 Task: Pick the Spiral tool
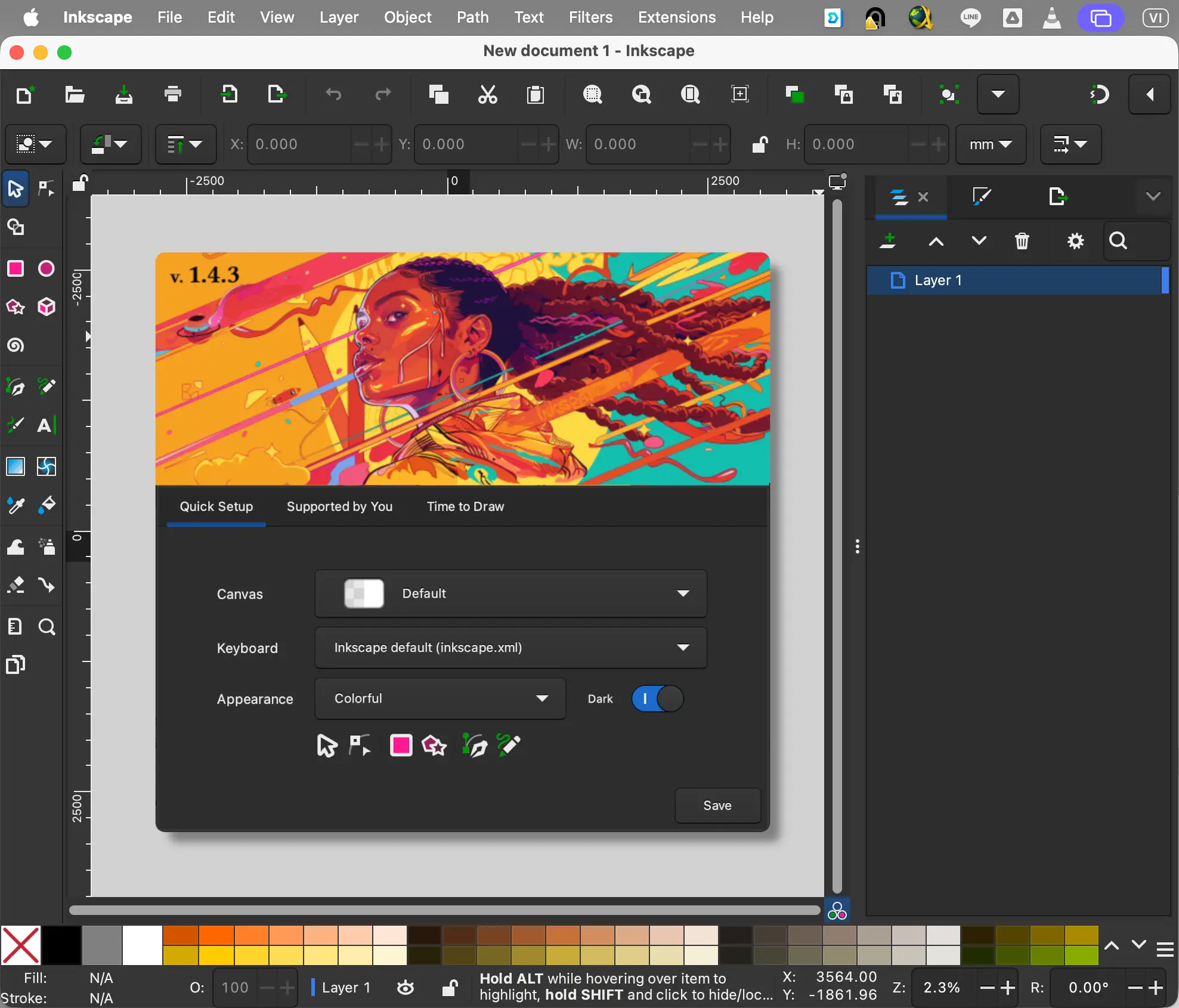pyautogui.click(x=16, y=345)
